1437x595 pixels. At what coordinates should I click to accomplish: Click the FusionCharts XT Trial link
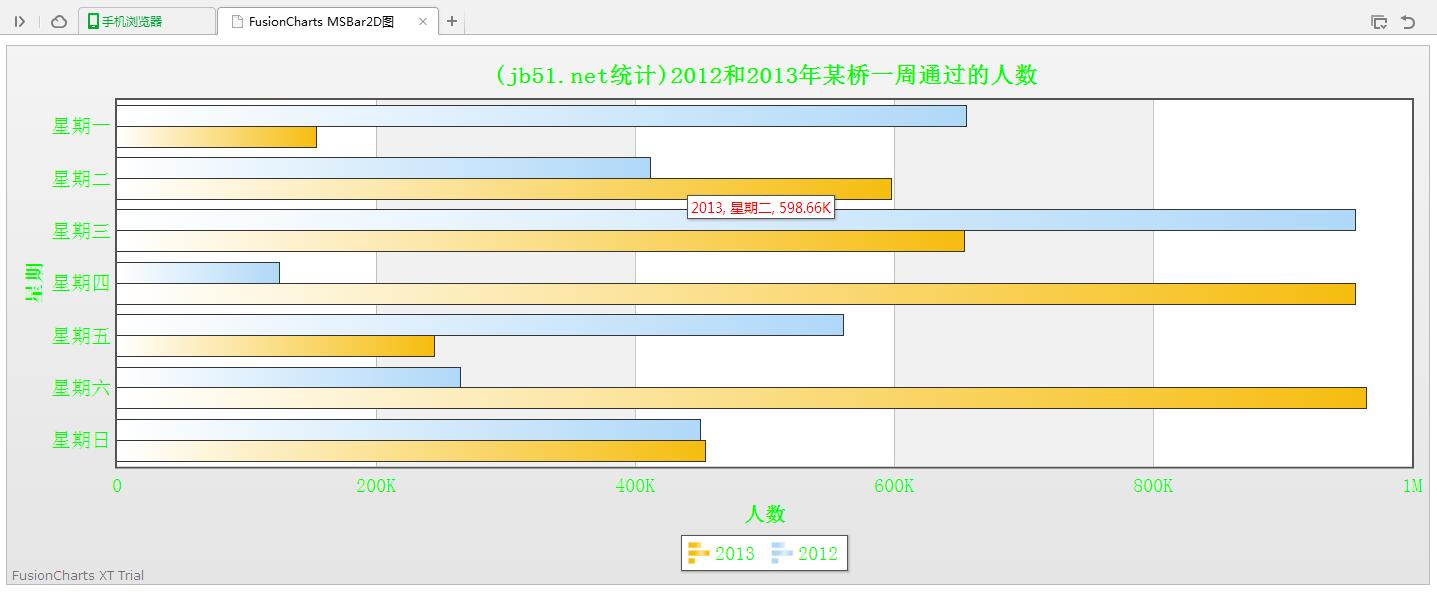tap(78, 575)
